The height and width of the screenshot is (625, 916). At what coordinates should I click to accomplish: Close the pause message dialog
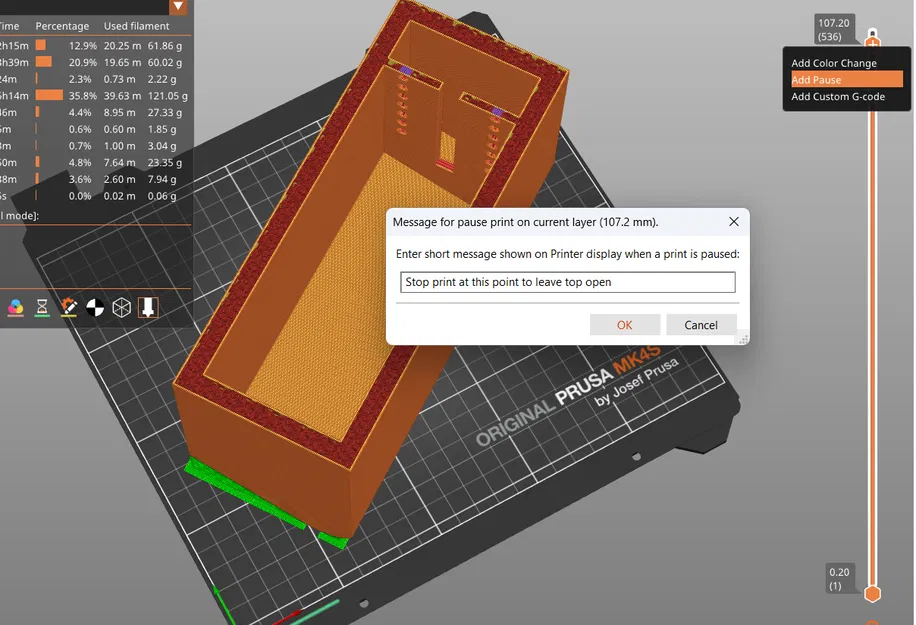(x=734, y=221)
